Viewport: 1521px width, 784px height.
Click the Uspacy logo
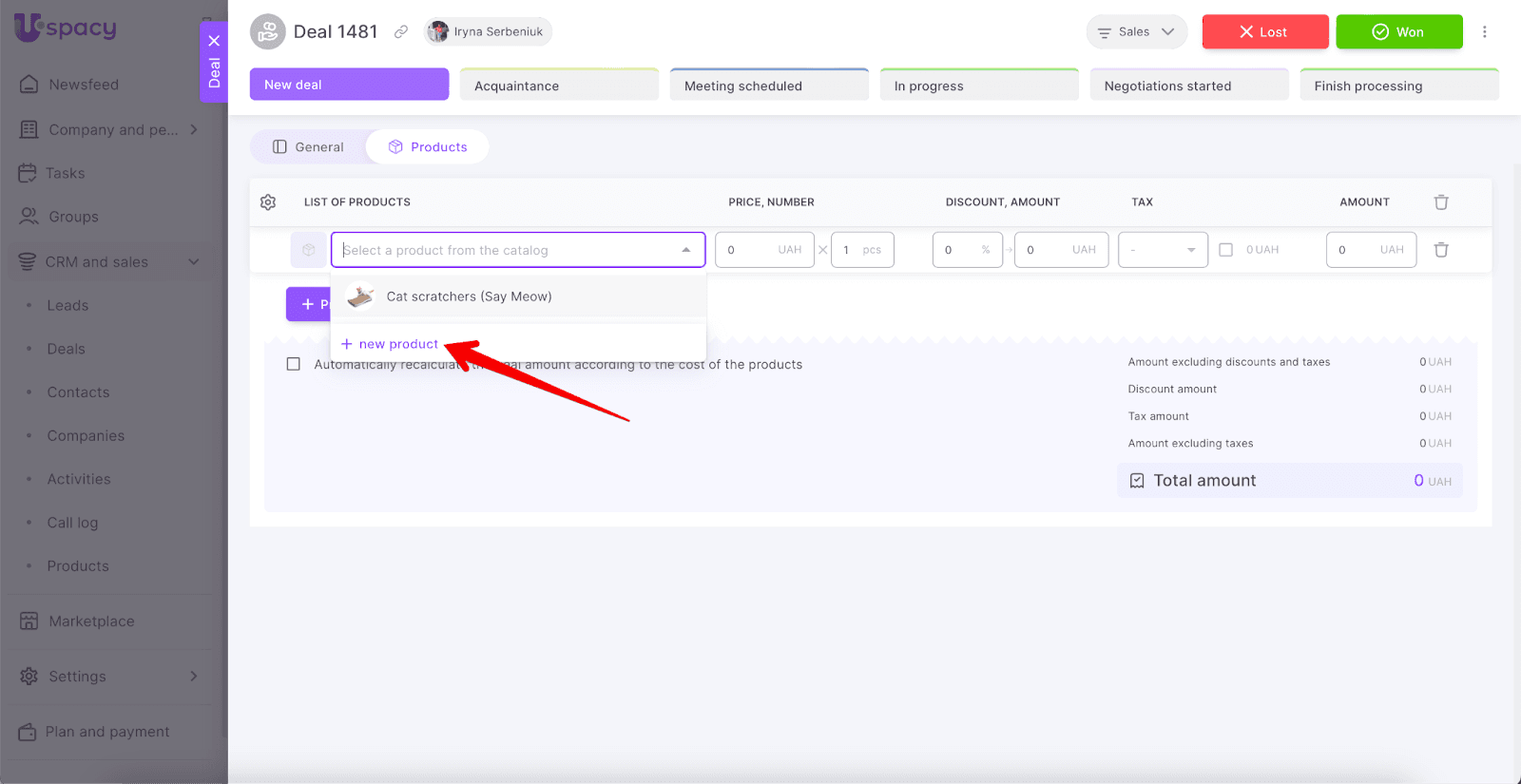(x=66, y=28)
